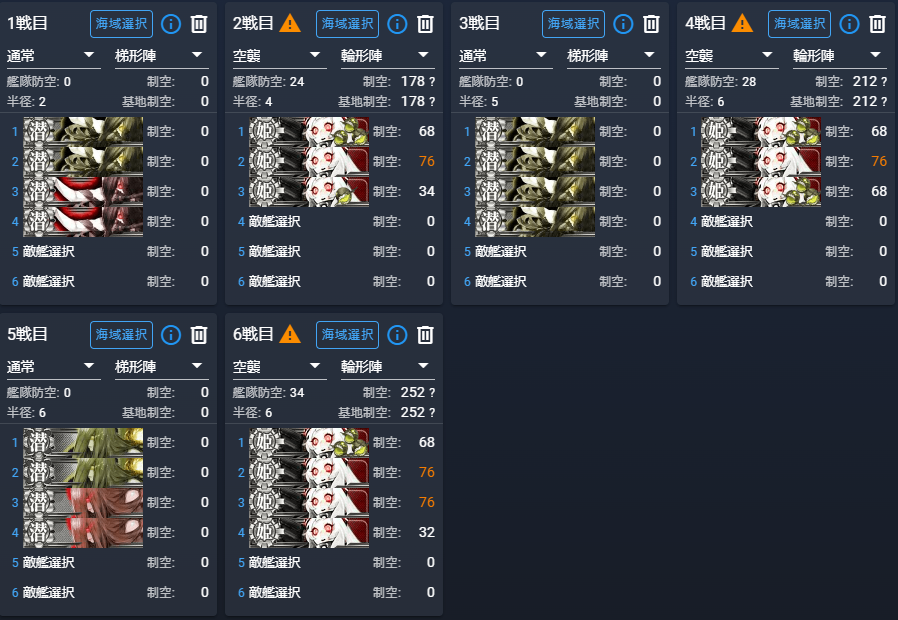Open the info icon on 4戦目
Image resolution: width=898 pixels, height=620 pixels.
point(849,24)
